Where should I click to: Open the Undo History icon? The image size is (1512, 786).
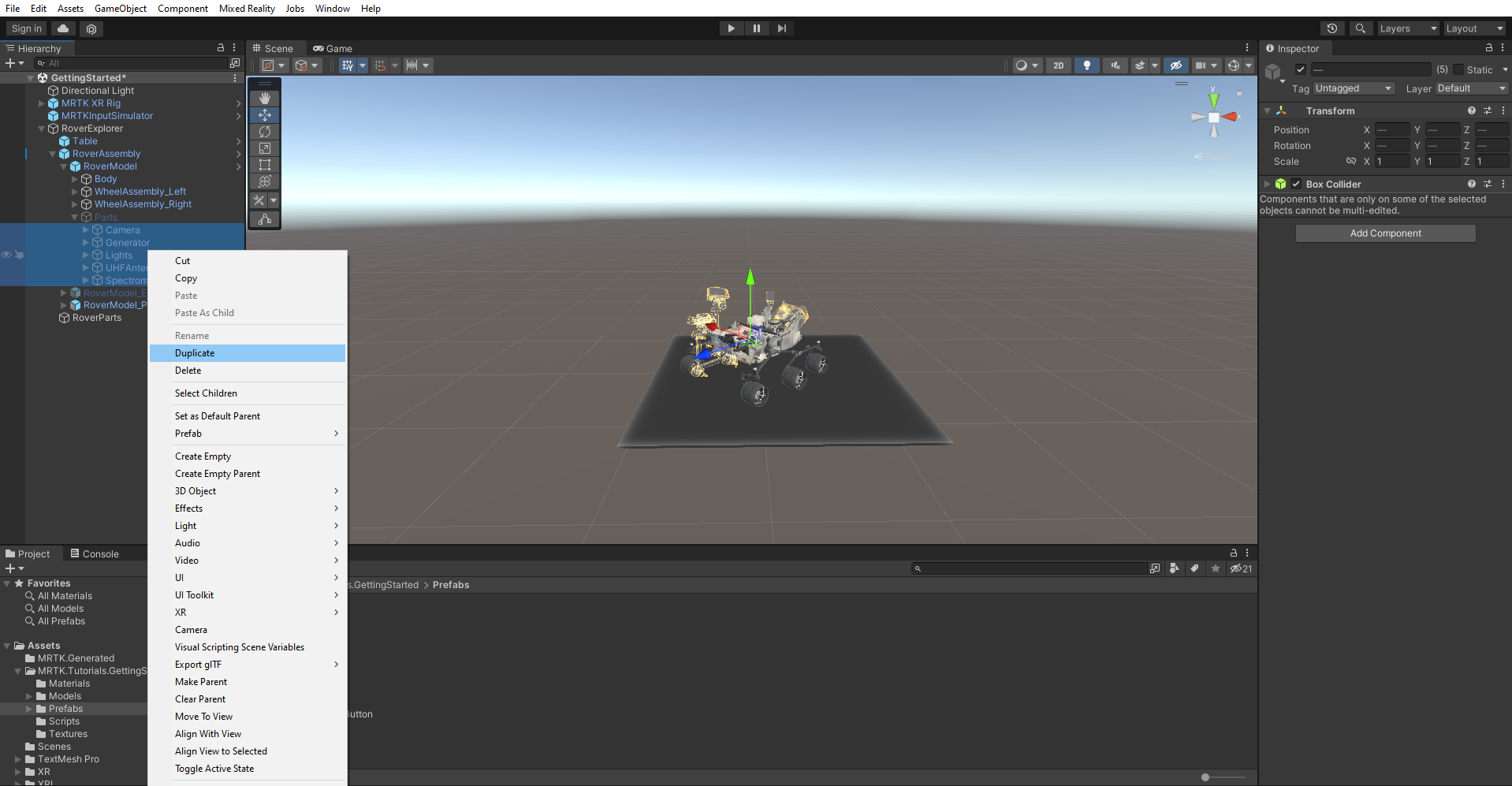coord(1332,28)
